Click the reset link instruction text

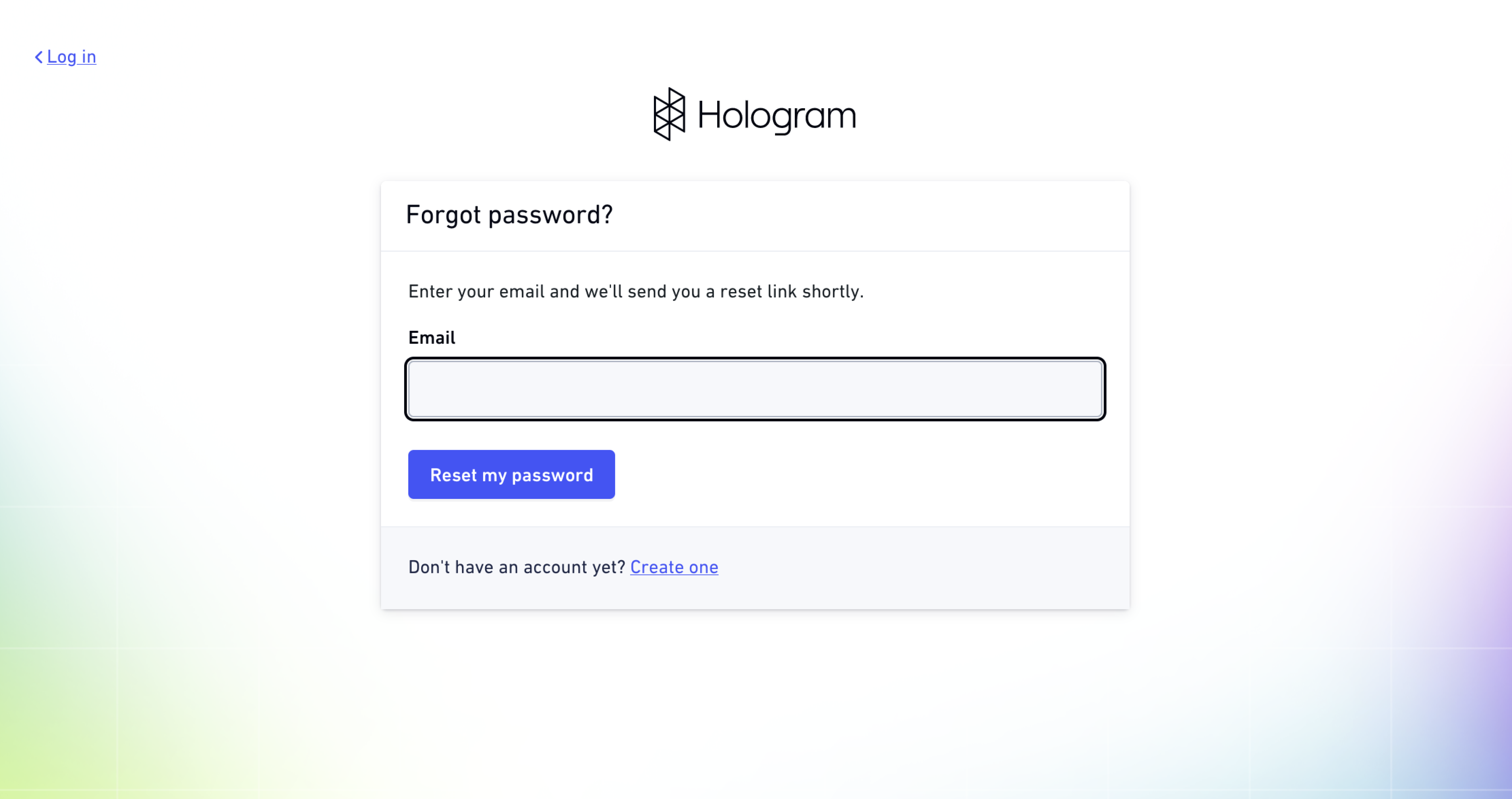coord(636,292)
